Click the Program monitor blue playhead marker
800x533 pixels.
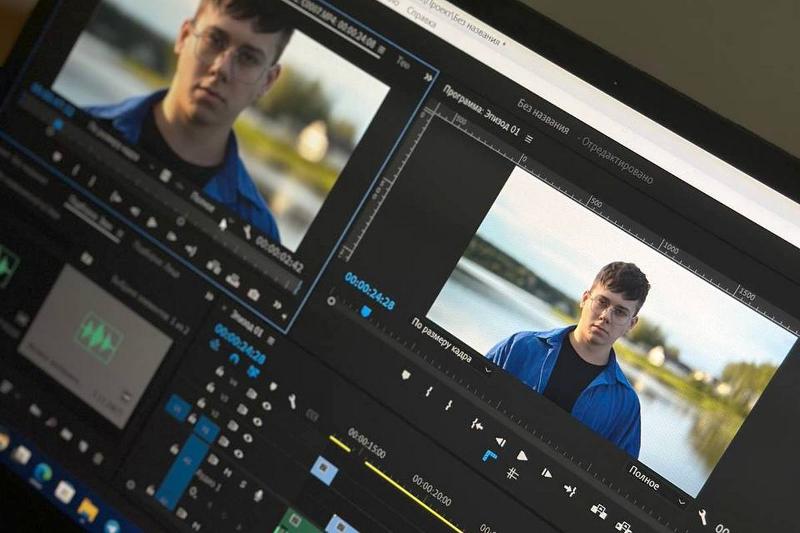point(365,311)
